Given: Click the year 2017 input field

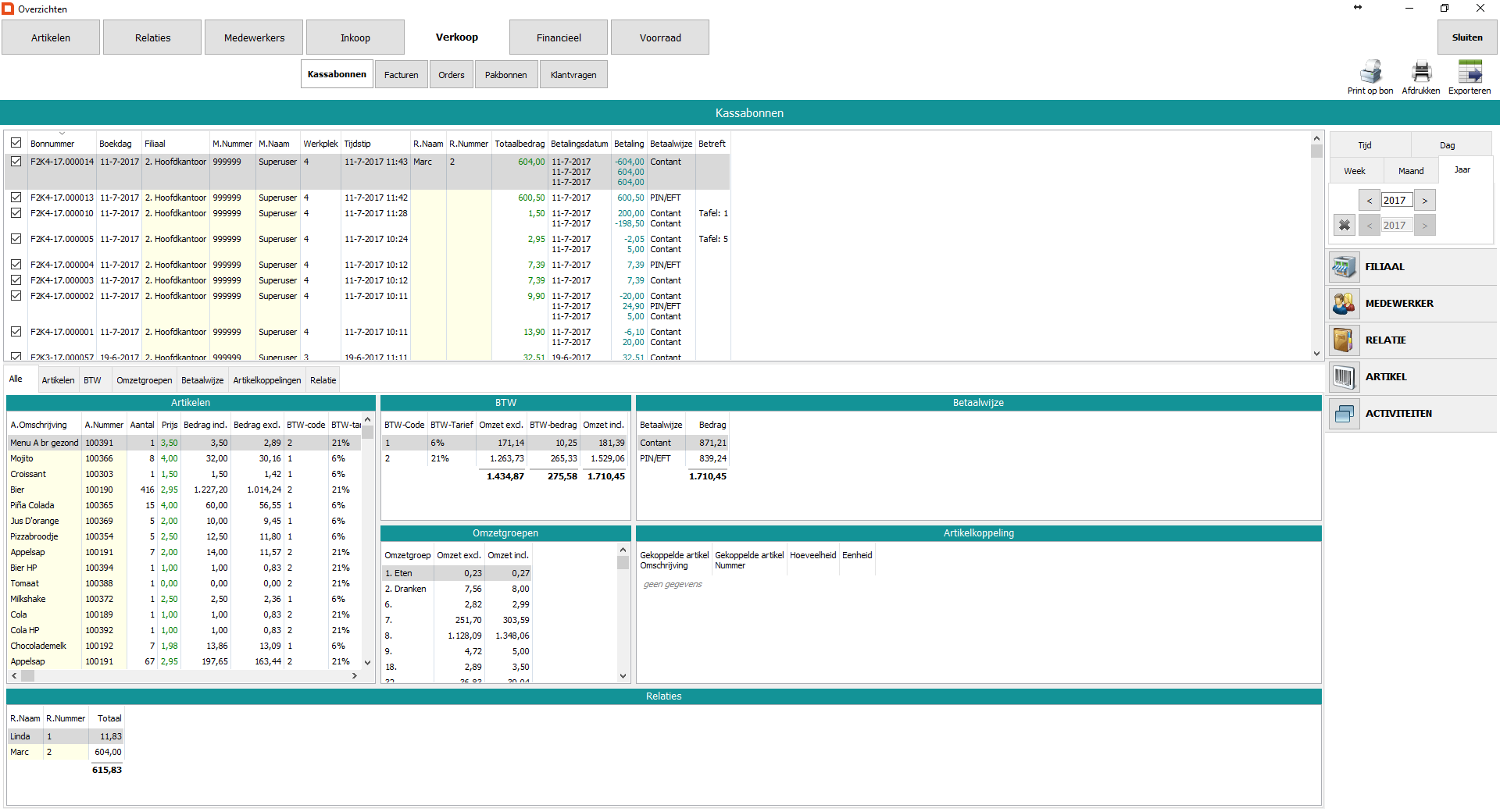Looking at the screenshot, I should click(1397, 201).
